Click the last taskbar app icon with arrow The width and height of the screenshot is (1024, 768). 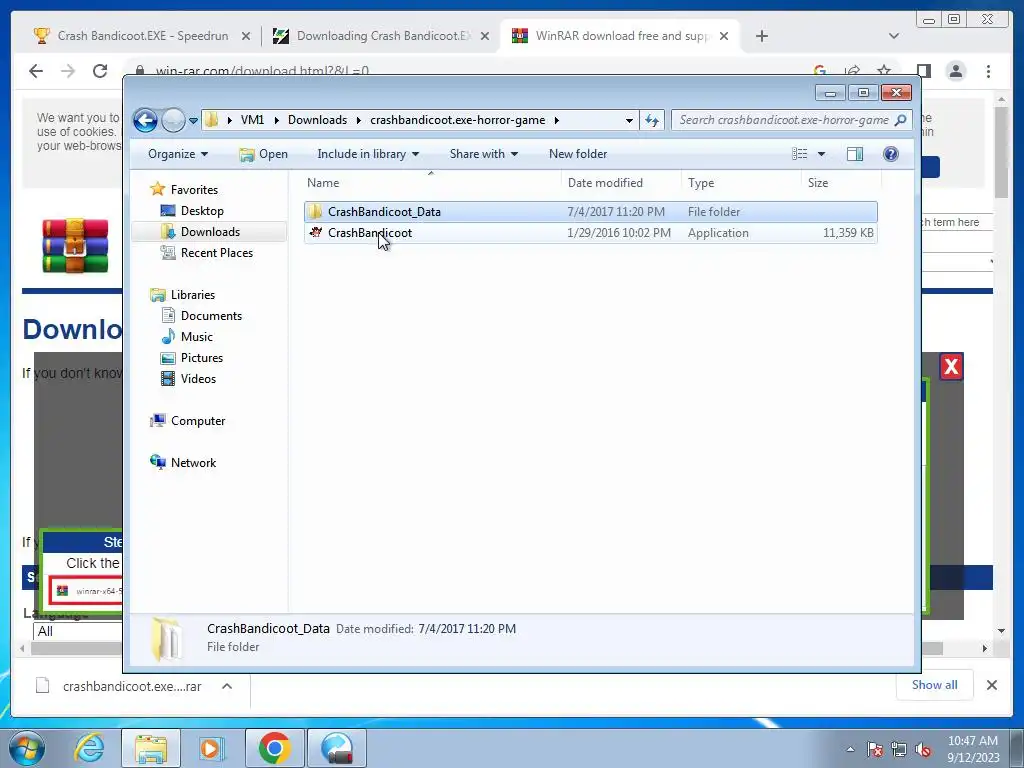(x=336, y=748)
